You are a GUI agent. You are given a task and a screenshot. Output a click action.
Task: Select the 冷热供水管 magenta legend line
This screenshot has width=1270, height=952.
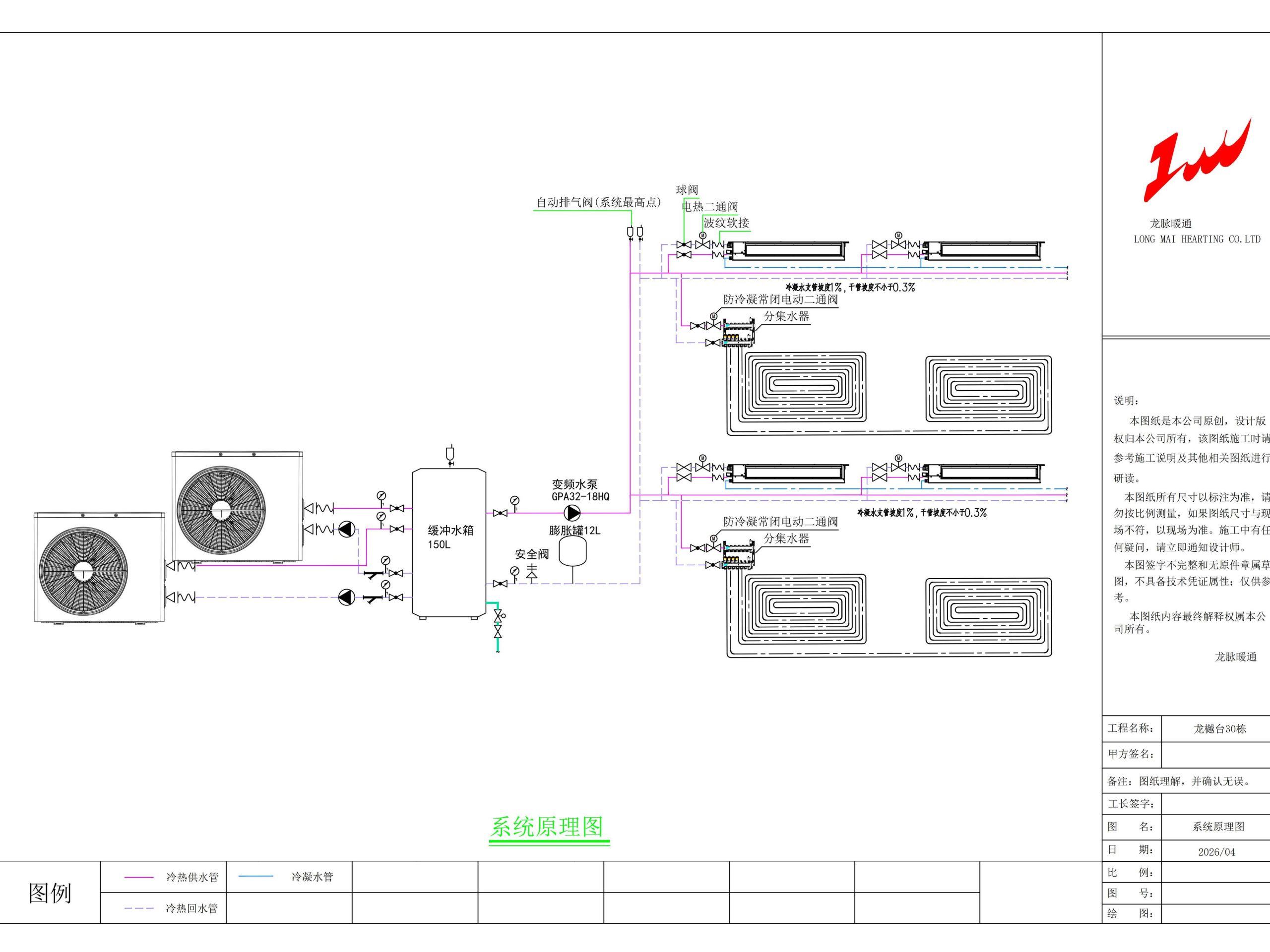pos(139,878)
